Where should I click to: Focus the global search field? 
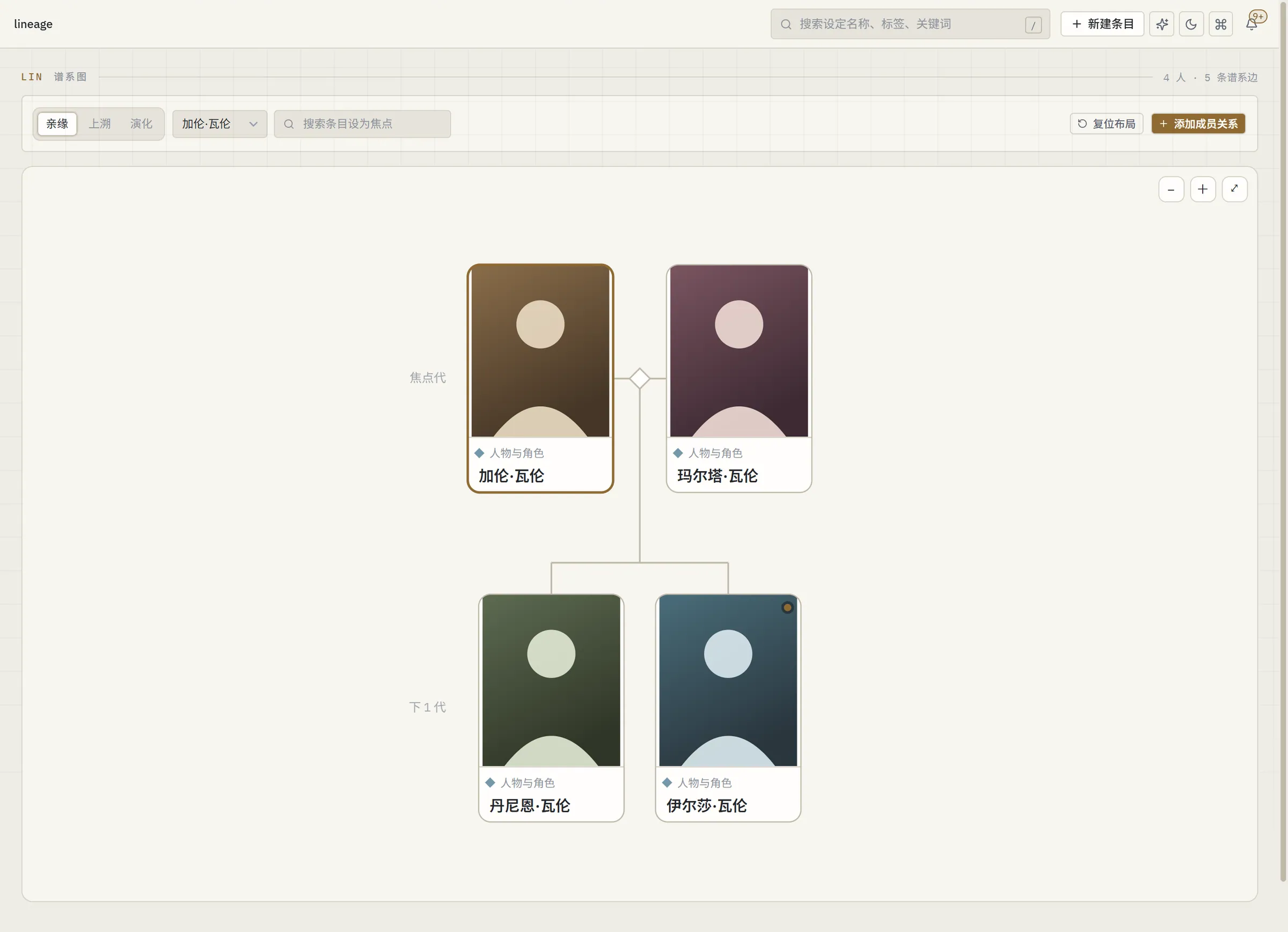click(910, 24)
